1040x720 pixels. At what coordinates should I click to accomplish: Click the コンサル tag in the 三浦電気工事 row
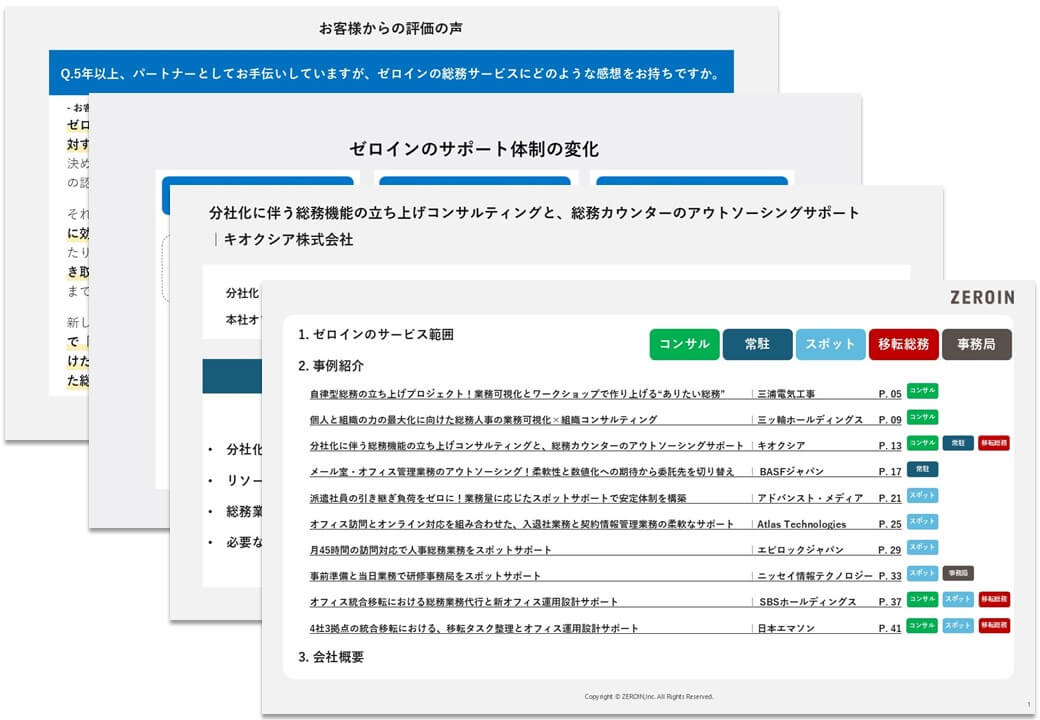[922, 391]
